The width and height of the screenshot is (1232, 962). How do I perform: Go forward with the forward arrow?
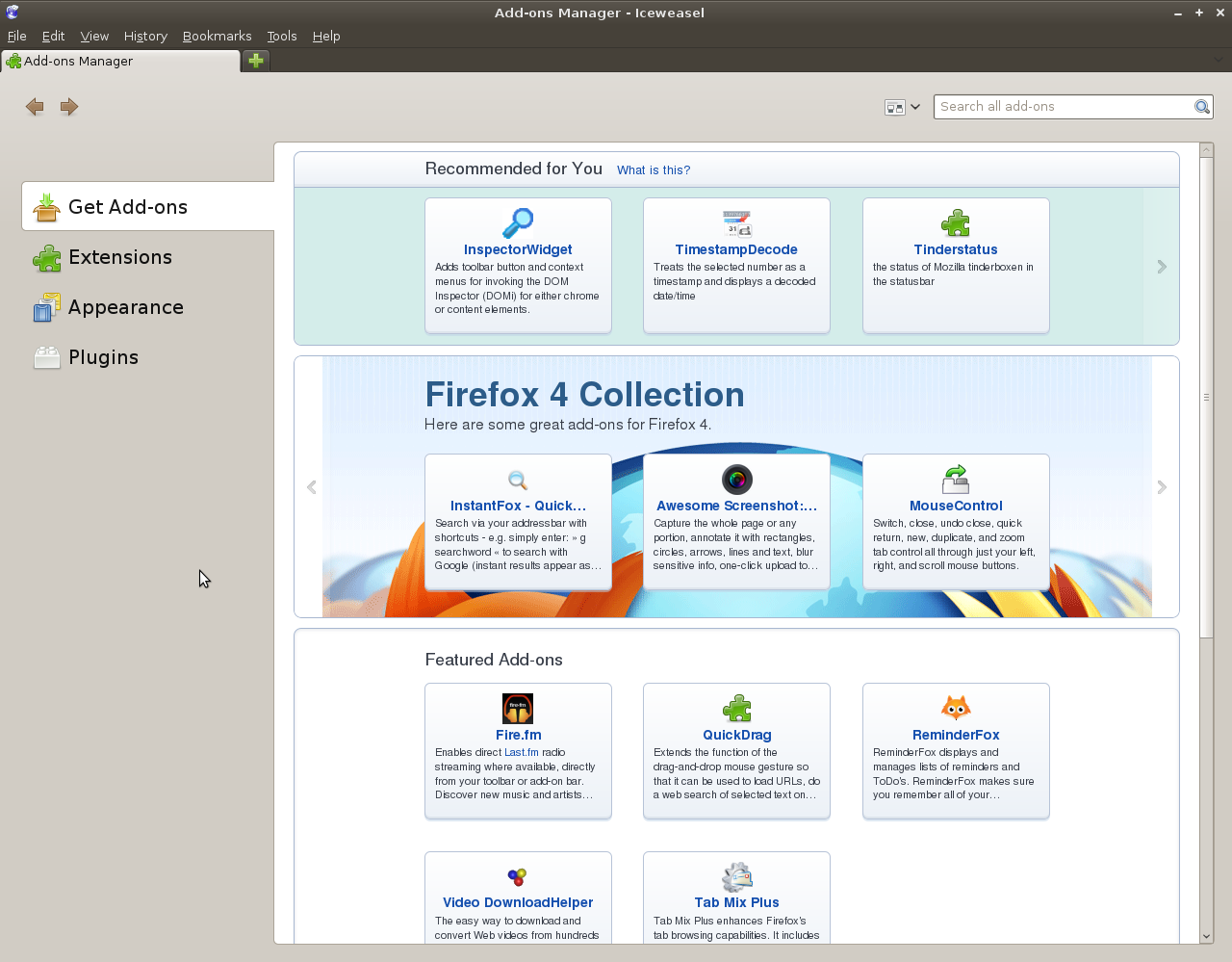pyautogui.click(x=68, y=107)
